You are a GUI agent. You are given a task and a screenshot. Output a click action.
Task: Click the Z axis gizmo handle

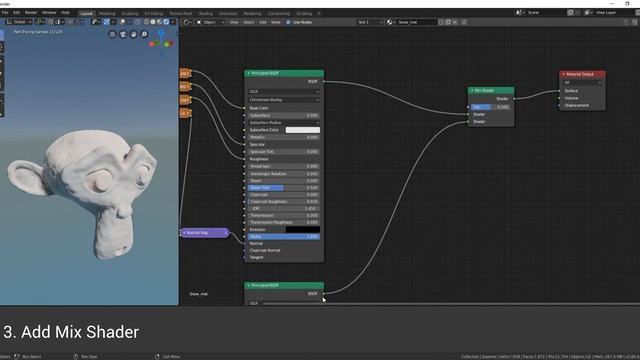(x=161, y=33)
